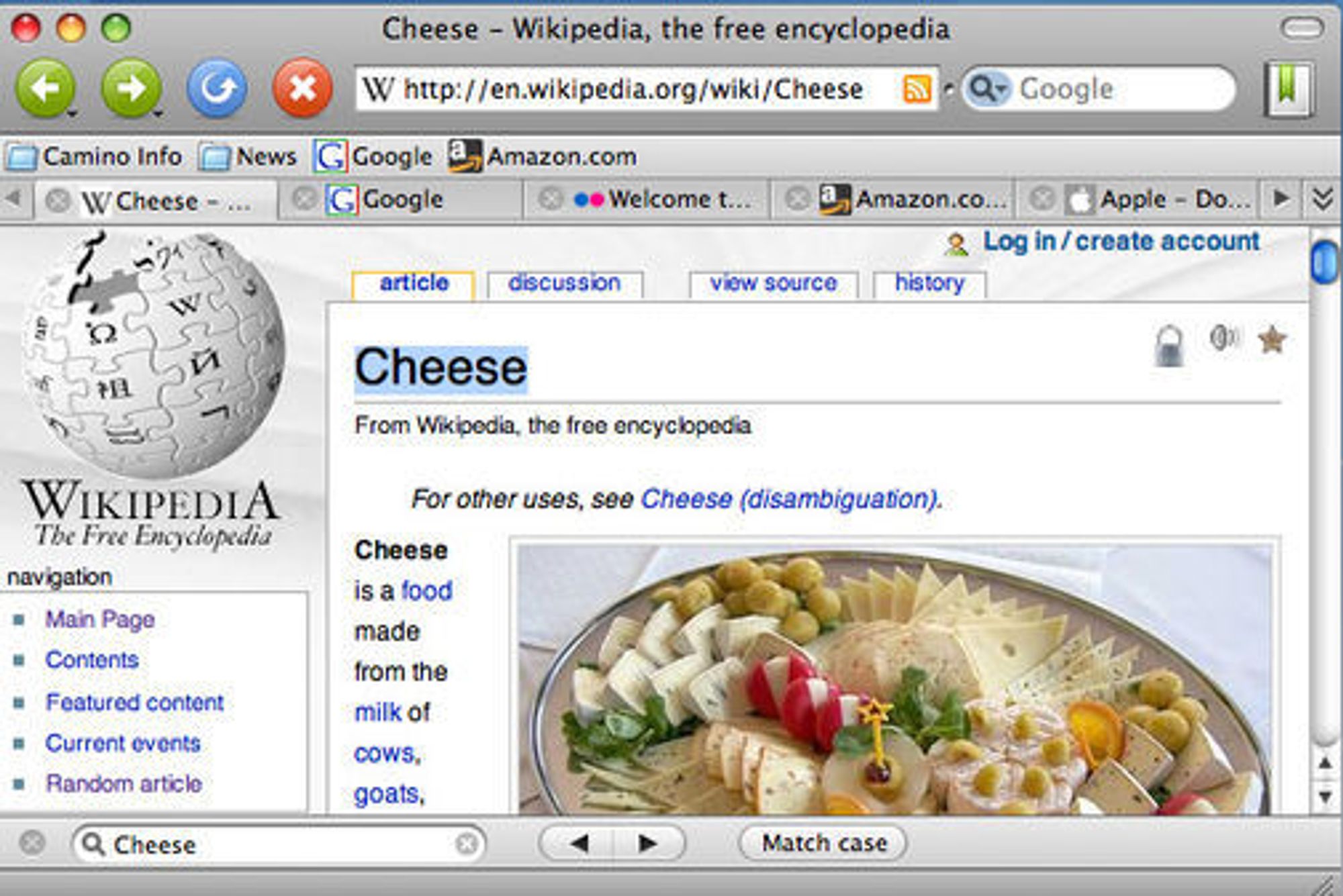Click the green Forward arrow button
The width and height of the screenshot is (1343, 896).
coord(130,88)
